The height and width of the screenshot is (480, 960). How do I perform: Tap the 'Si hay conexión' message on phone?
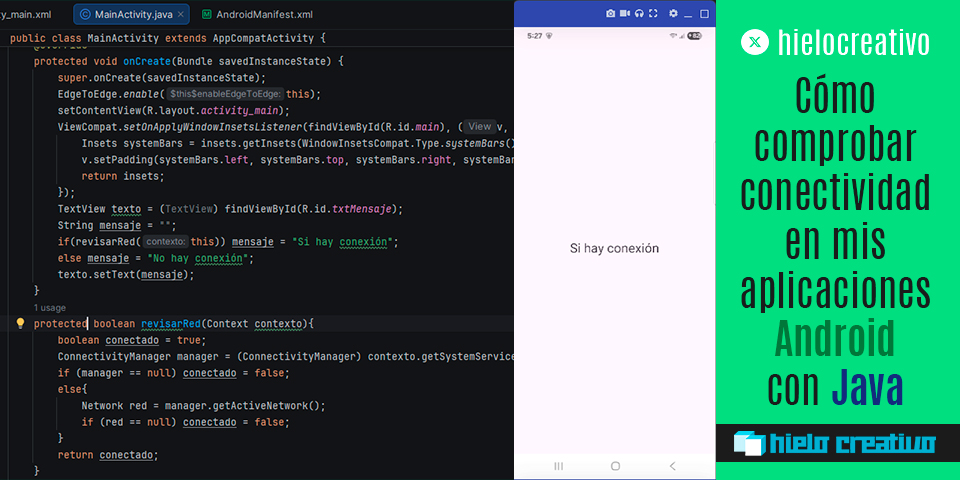tap(614, 248)
